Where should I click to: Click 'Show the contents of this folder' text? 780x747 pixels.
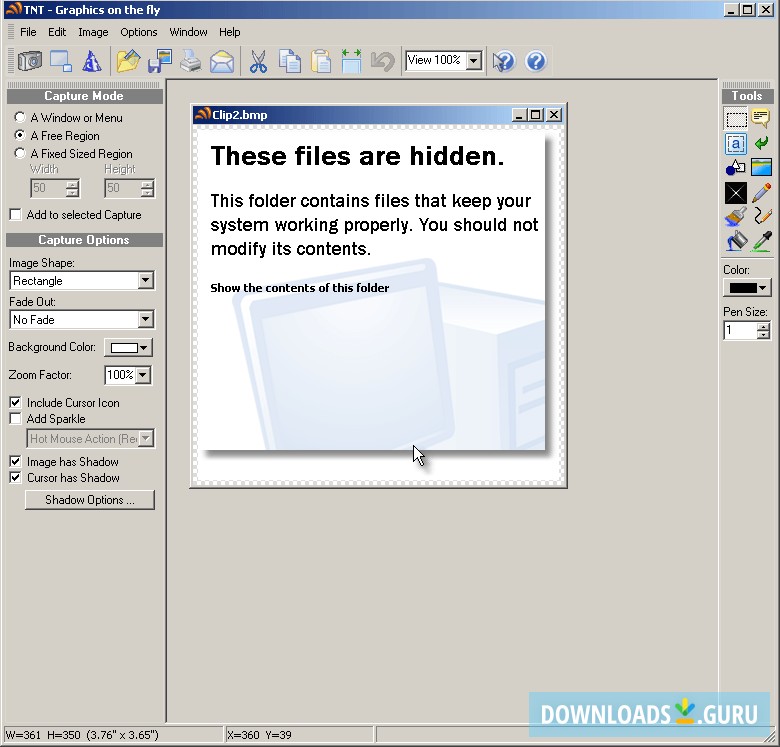(299, 288)
